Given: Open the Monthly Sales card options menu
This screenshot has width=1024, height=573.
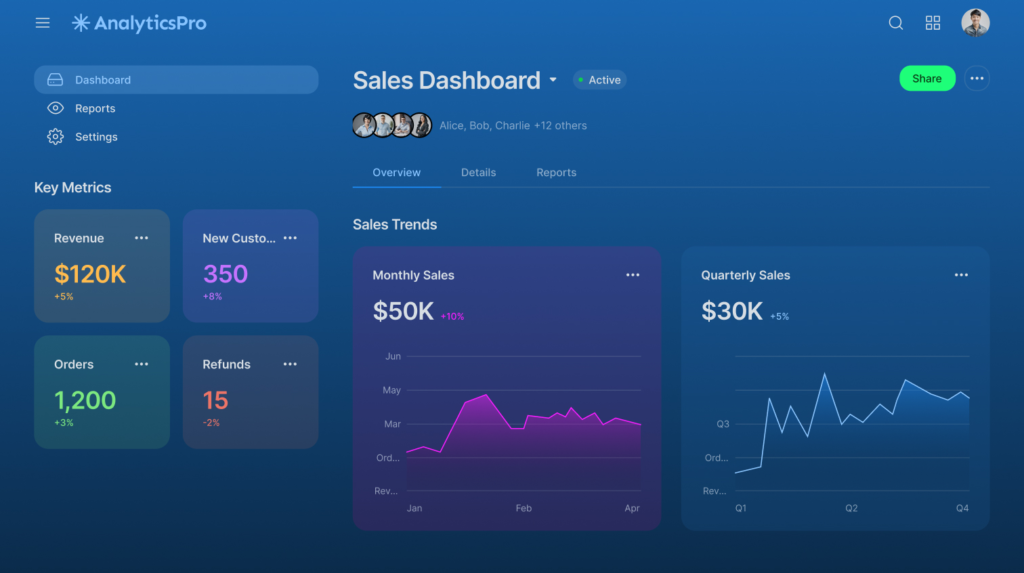Looking at the screenshot, I should point(633,275).
